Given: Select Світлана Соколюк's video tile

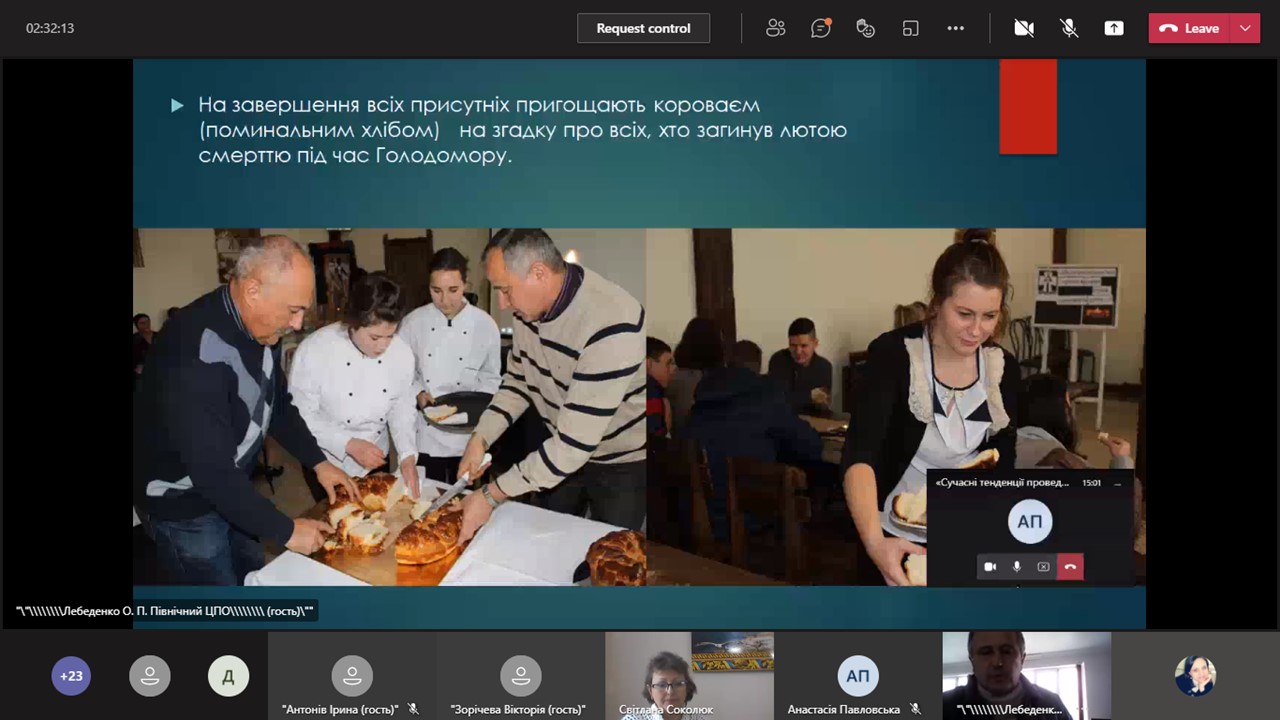Looking at the screenshot, I should (x=689, y=675).
